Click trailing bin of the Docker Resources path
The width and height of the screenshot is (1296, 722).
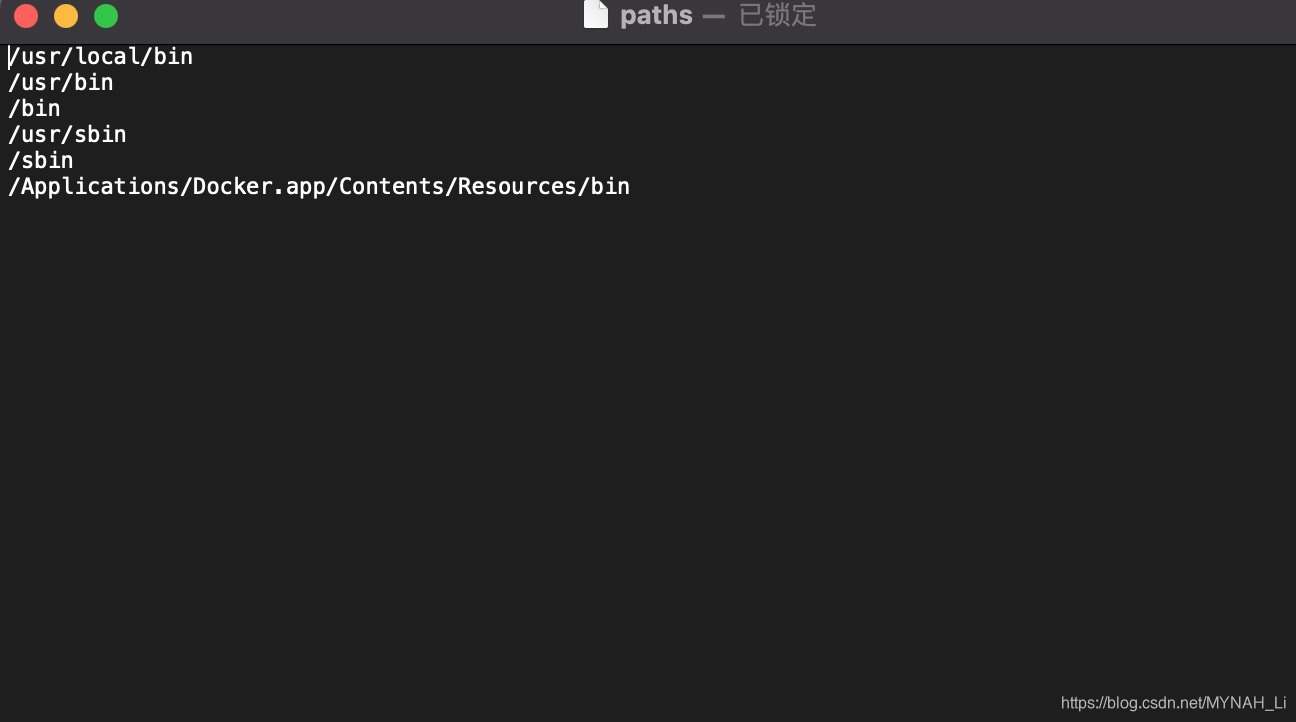[610, 187]
